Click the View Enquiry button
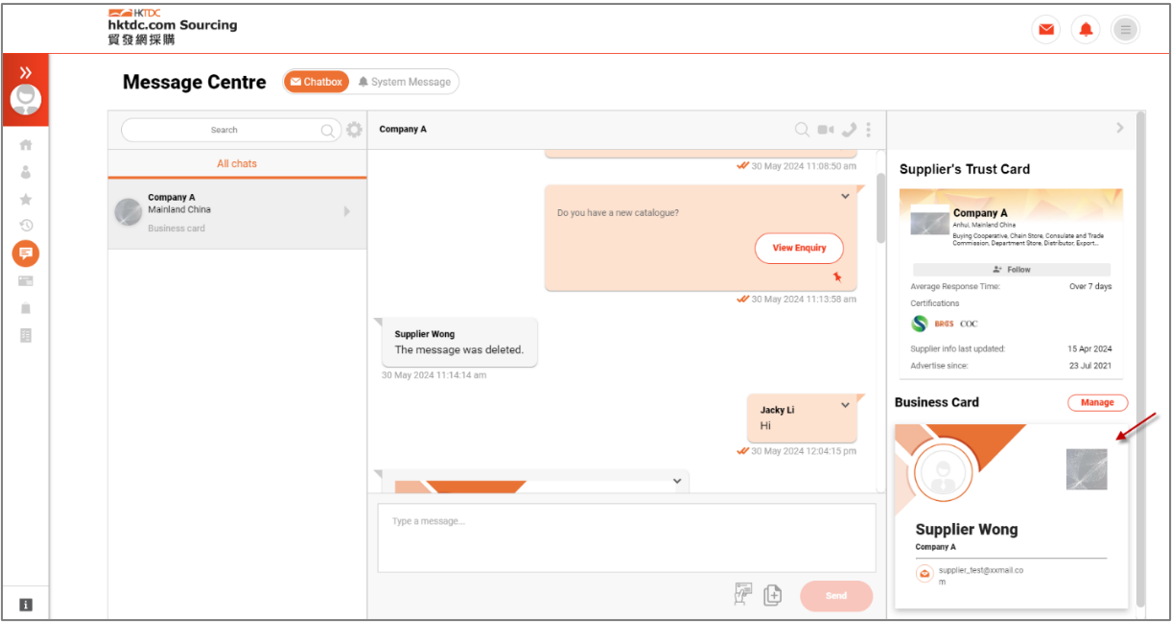Image resolution: width=1174 pixels, height=625 pixels. point(799,249)
